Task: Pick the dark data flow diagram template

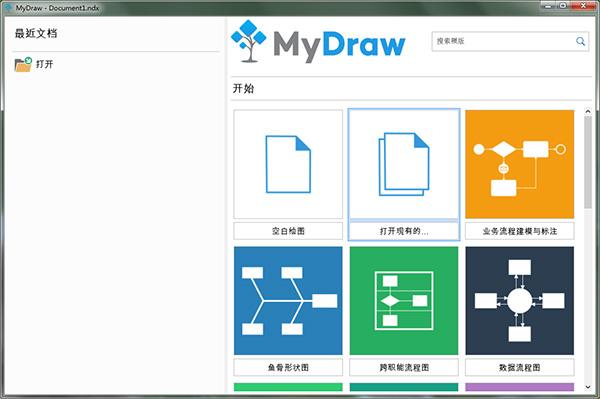Action: [520, 301]
